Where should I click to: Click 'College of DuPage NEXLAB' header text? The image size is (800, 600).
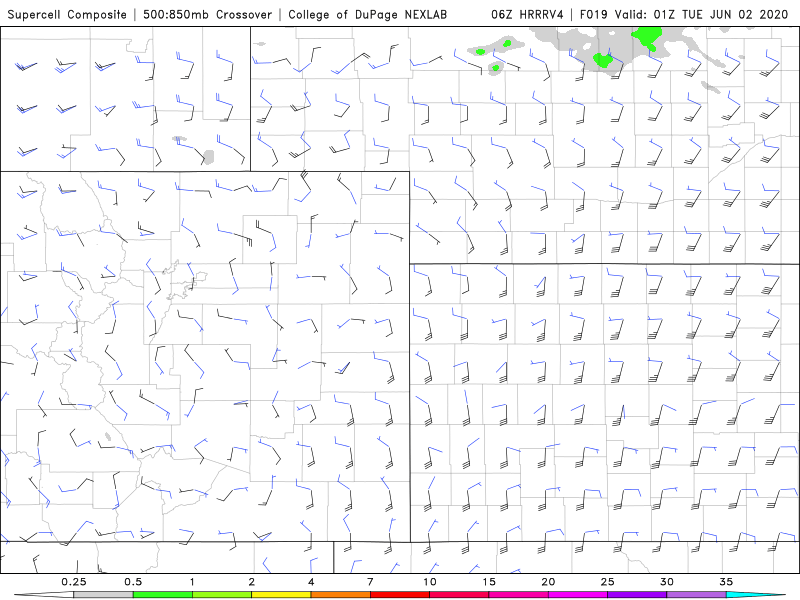point(367,14)
